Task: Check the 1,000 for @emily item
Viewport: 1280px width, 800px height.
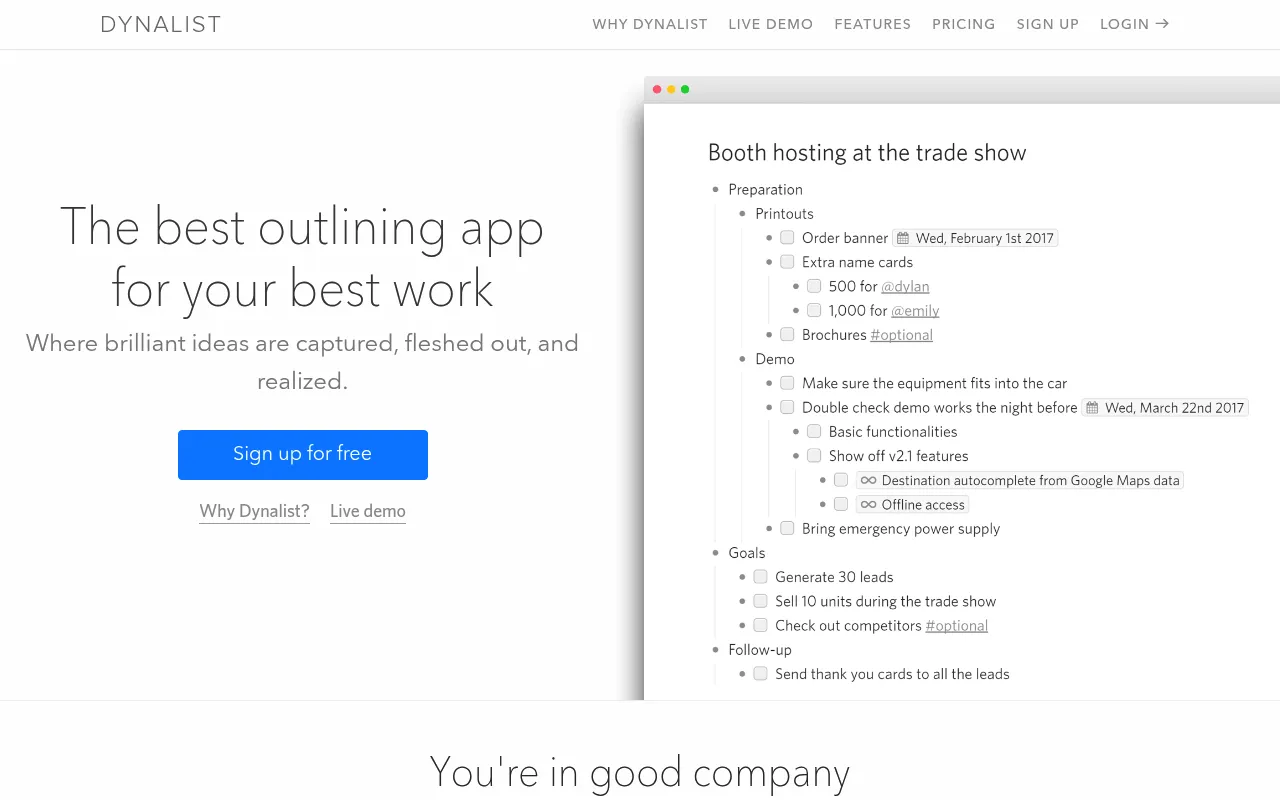Action: [x=814, y=310]
